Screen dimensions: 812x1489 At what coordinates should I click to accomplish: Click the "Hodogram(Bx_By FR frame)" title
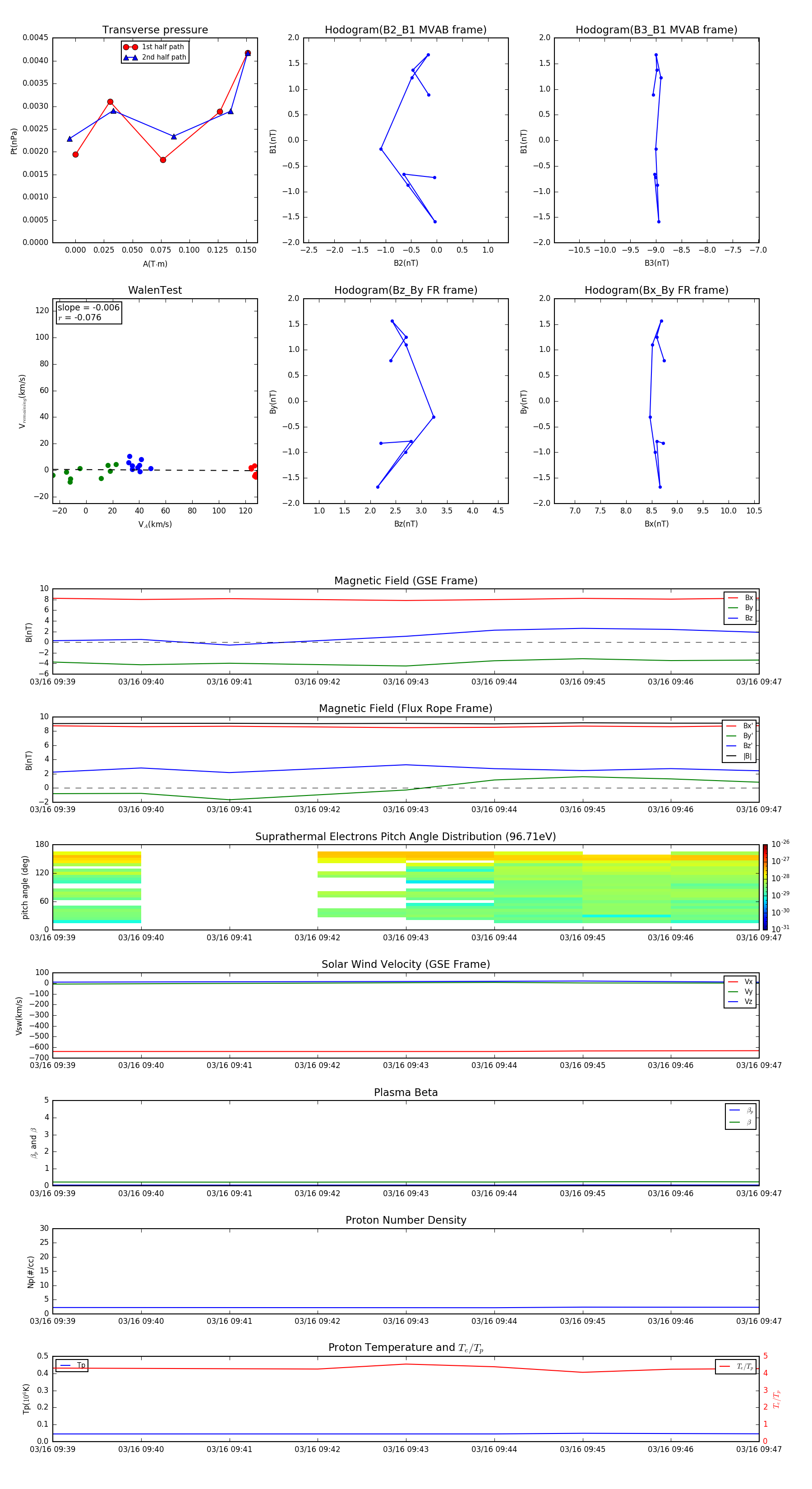tap(656, 290)
